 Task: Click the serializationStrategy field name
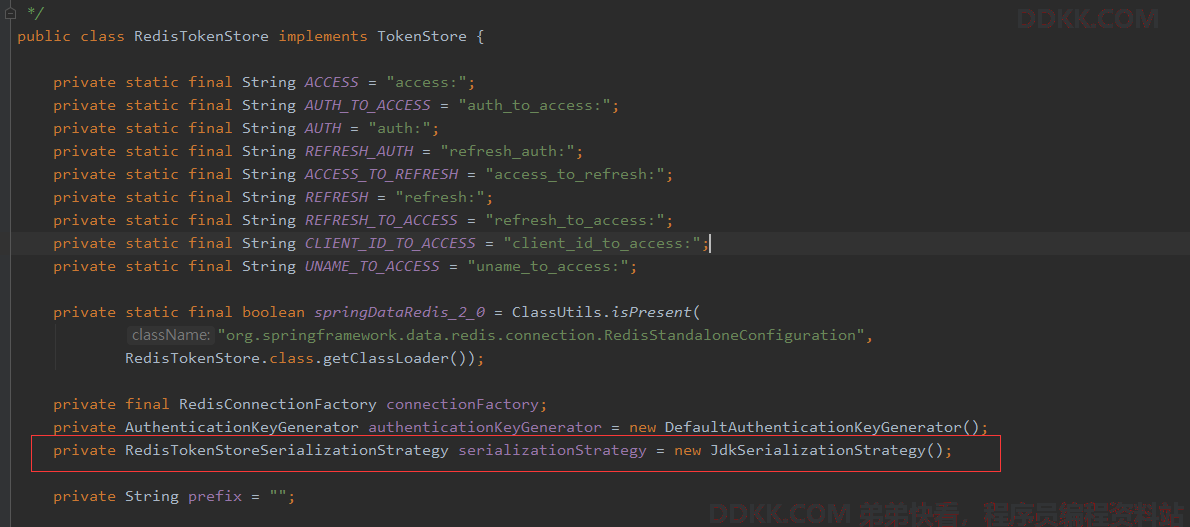point(552,450)
